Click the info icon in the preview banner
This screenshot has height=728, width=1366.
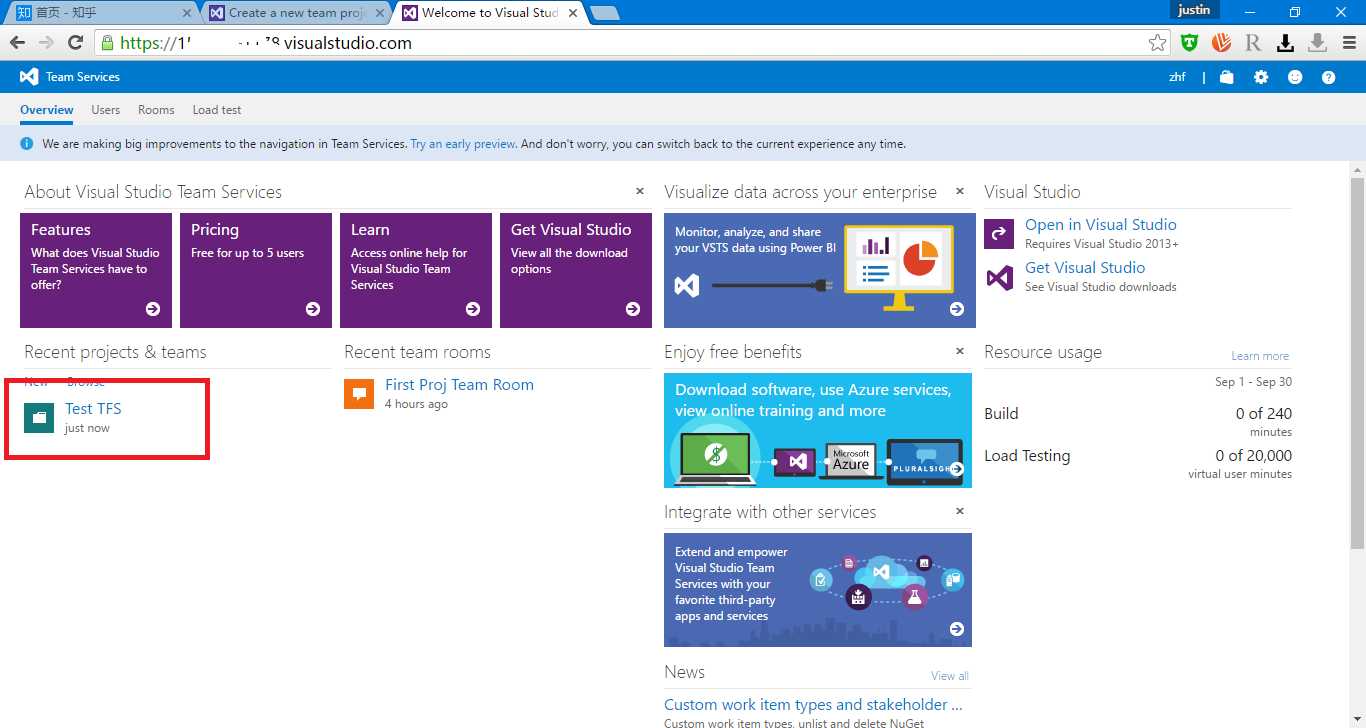[x=27, y=144]
